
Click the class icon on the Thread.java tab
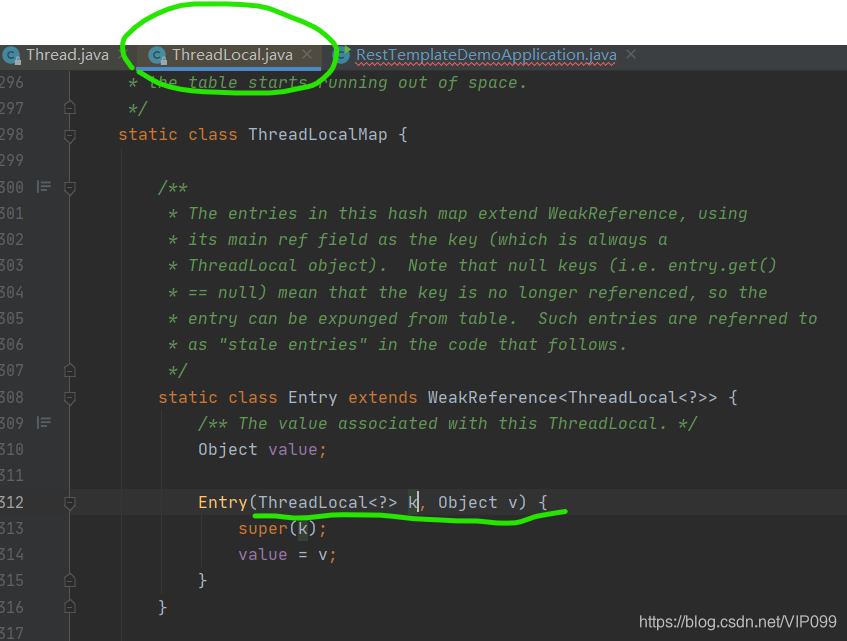[14, 55]
